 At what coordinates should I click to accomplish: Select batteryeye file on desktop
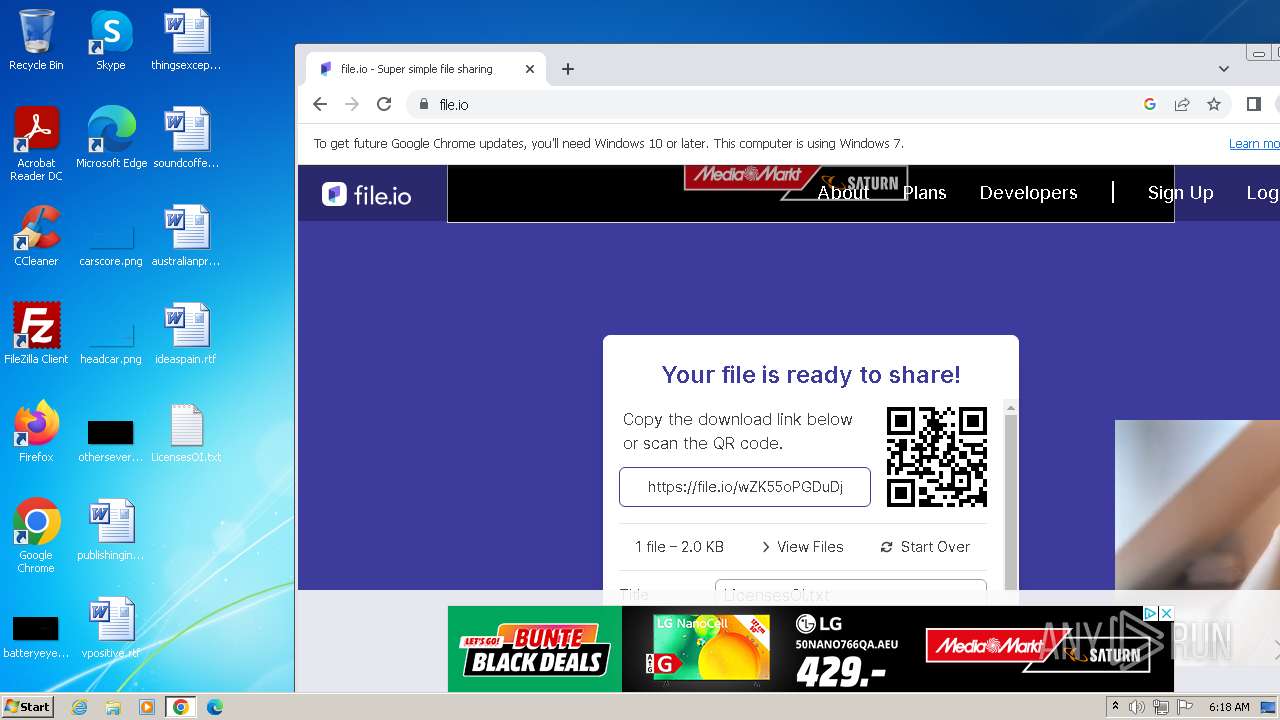click(x=36, y=638)
